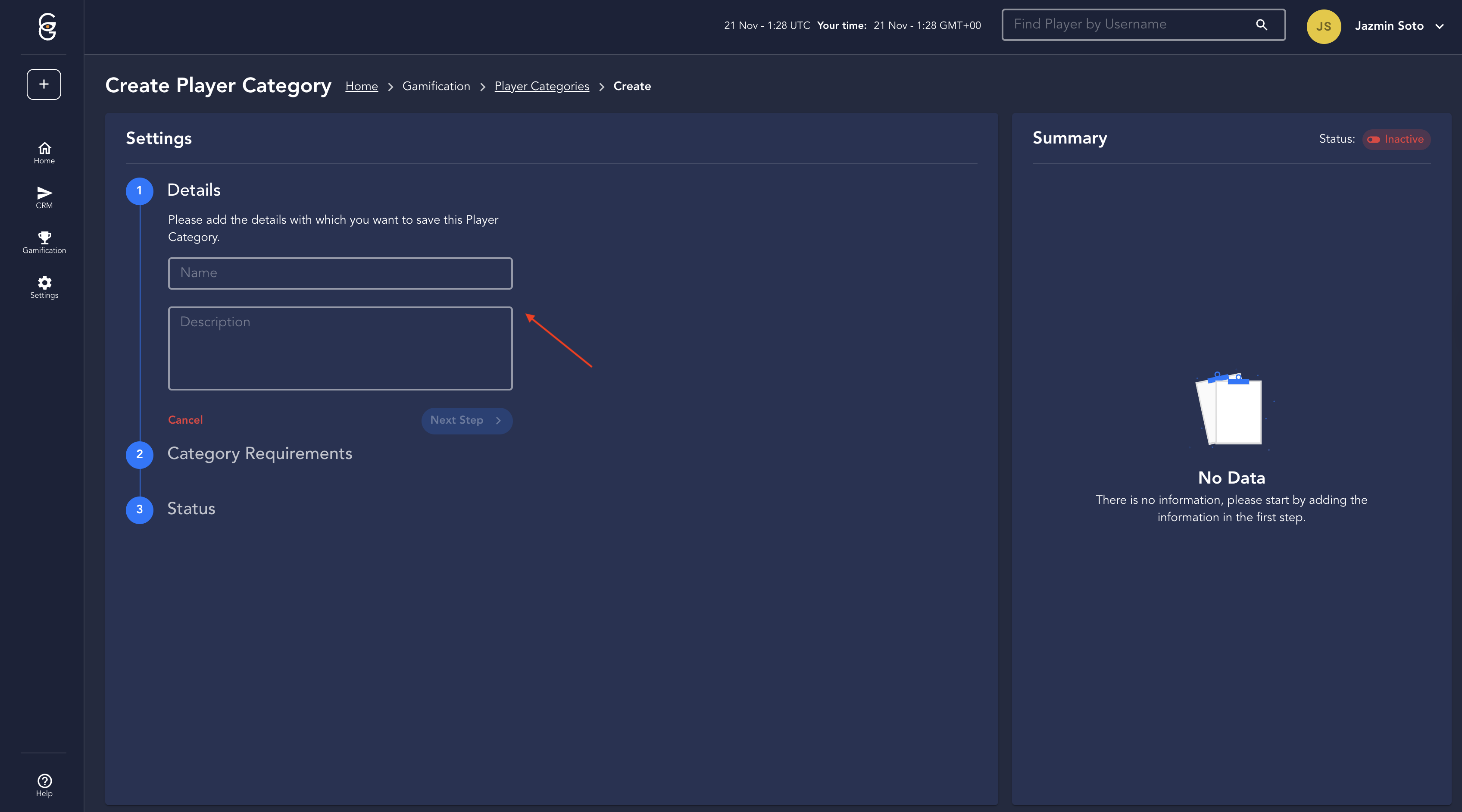Open Home from the sidebar
Screen dimensions: 1462x812
(x=44, y=153)
